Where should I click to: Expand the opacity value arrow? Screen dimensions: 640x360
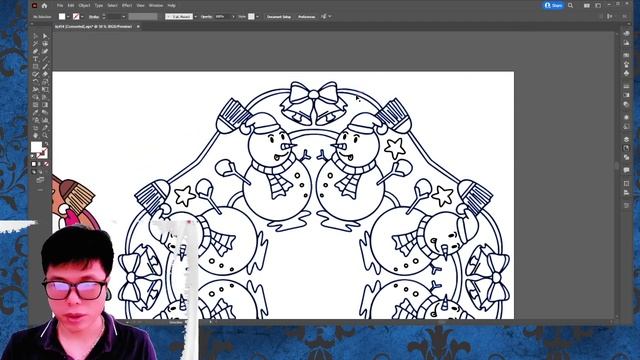(x=233, y=17)
